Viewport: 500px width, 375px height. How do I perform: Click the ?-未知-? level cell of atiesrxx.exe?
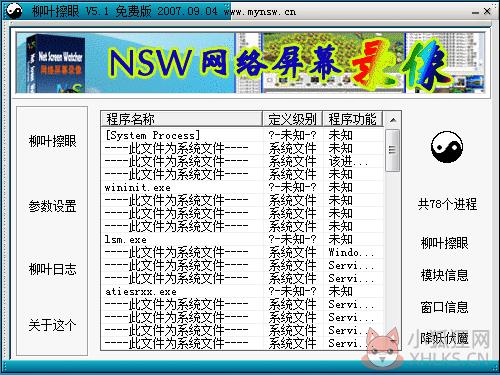coord(292,291)
